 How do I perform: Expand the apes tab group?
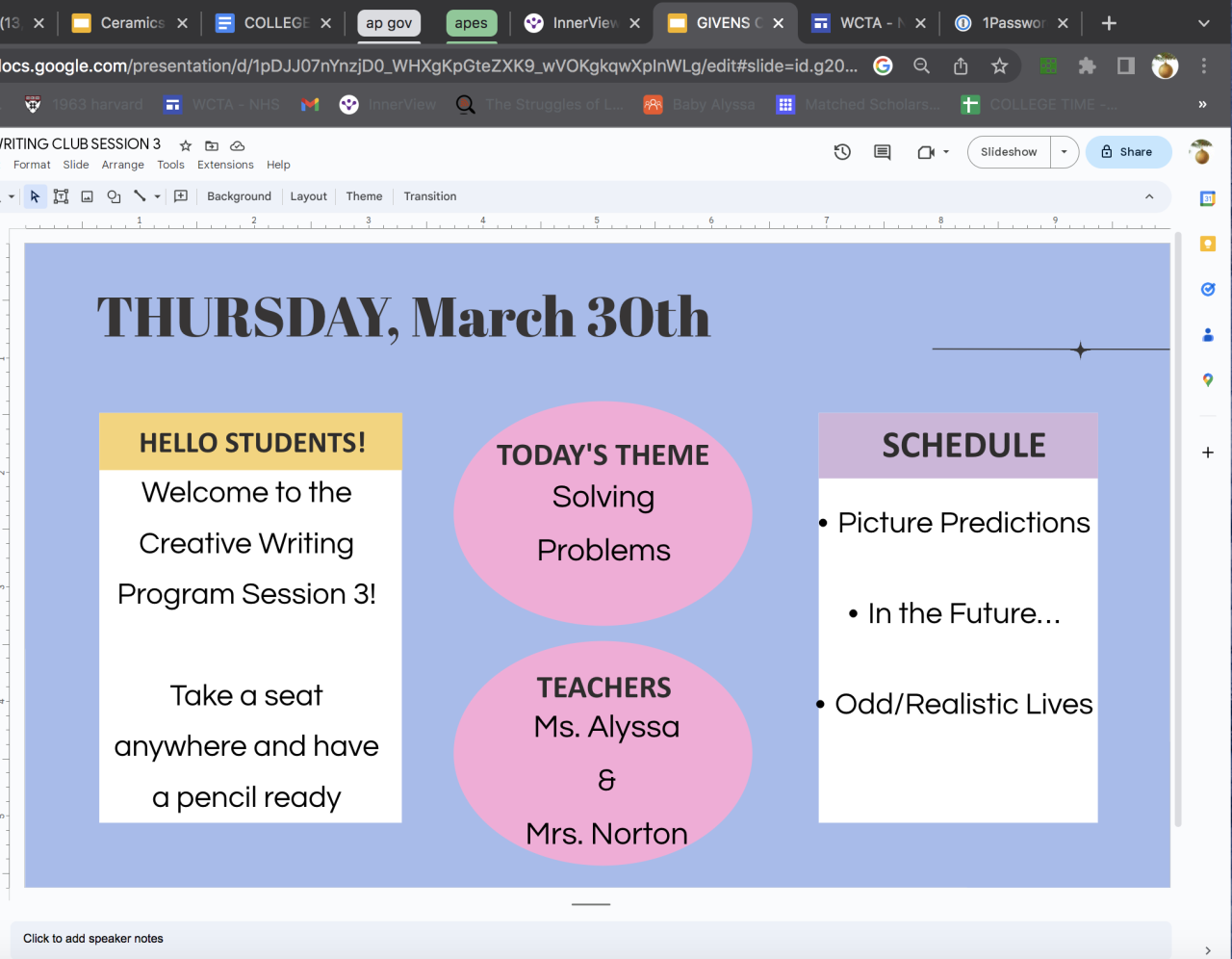(472, 23)
